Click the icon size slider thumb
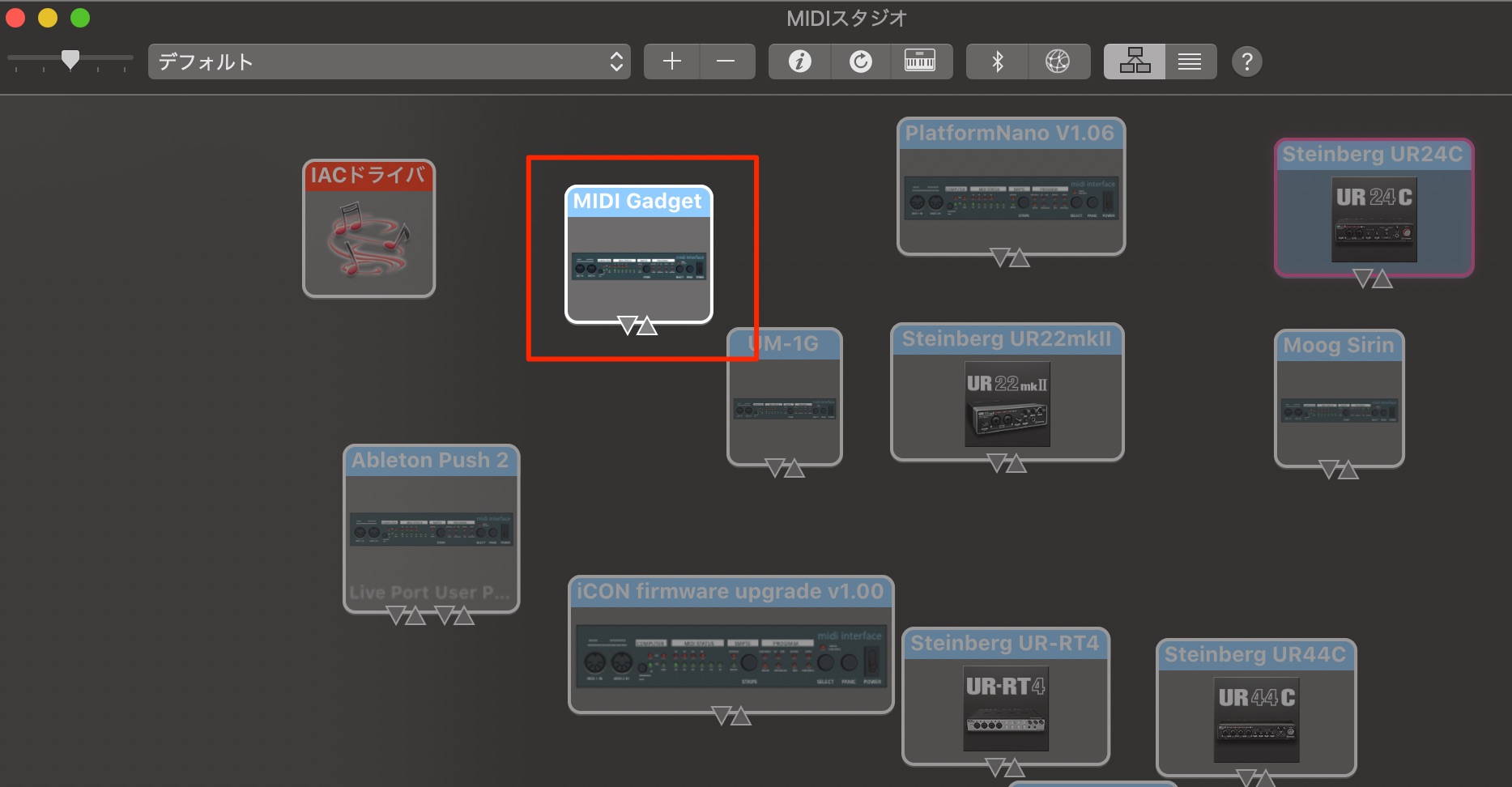The height and width of the screenshot is (787, 1512). (70, 59)
